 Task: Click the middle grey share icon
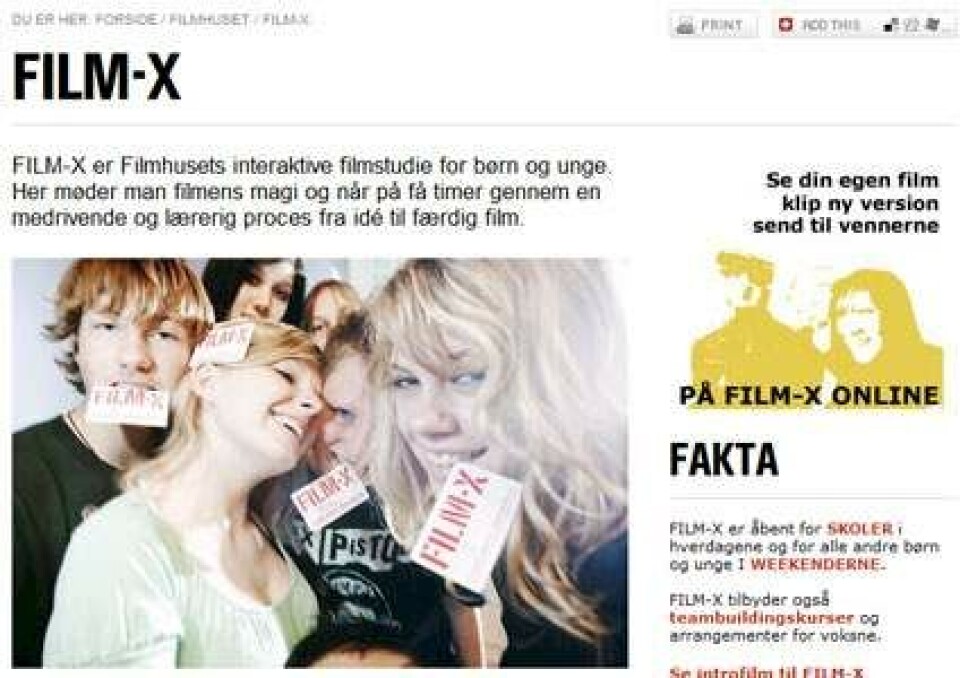(x=912, y=25)
